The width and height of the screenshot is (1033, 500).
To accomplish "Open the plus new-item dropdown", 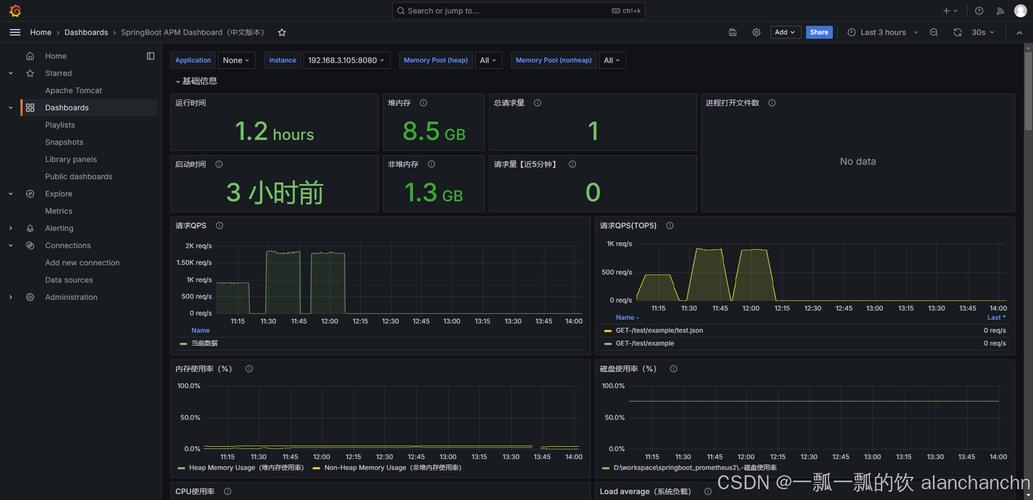I will click(x=950, y=11).
